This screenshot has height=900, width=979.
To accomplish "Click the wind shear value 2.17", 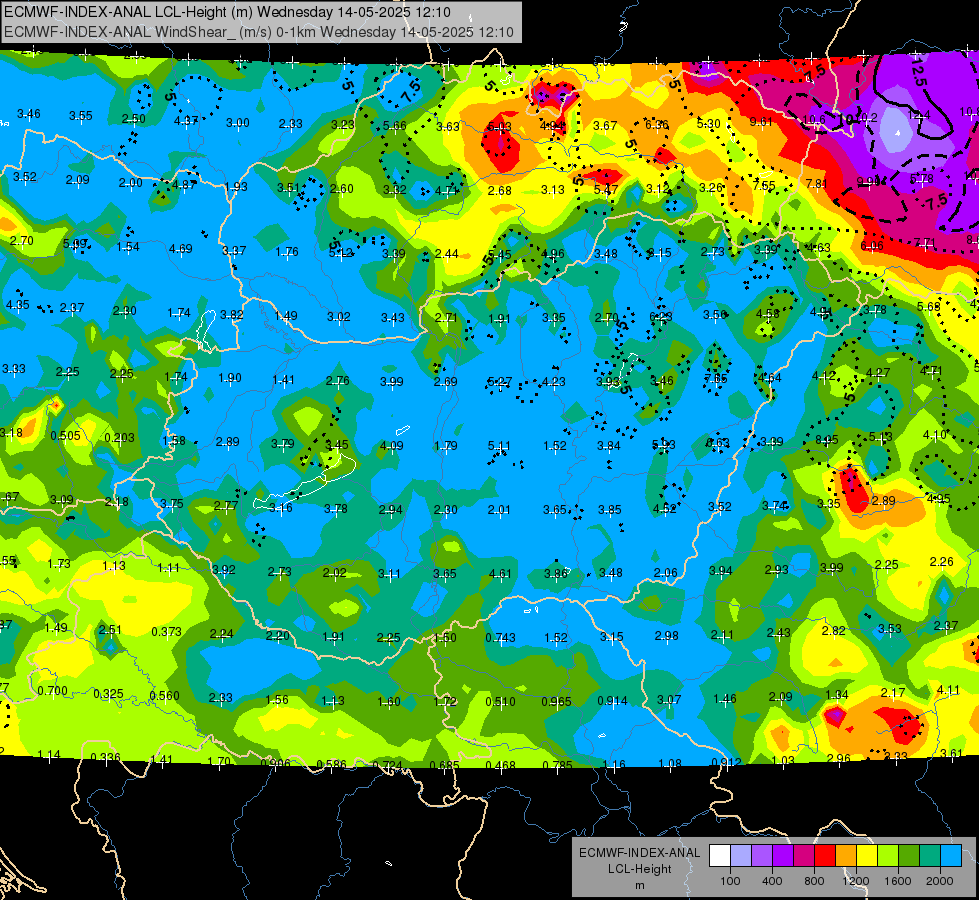I will 893,693.
